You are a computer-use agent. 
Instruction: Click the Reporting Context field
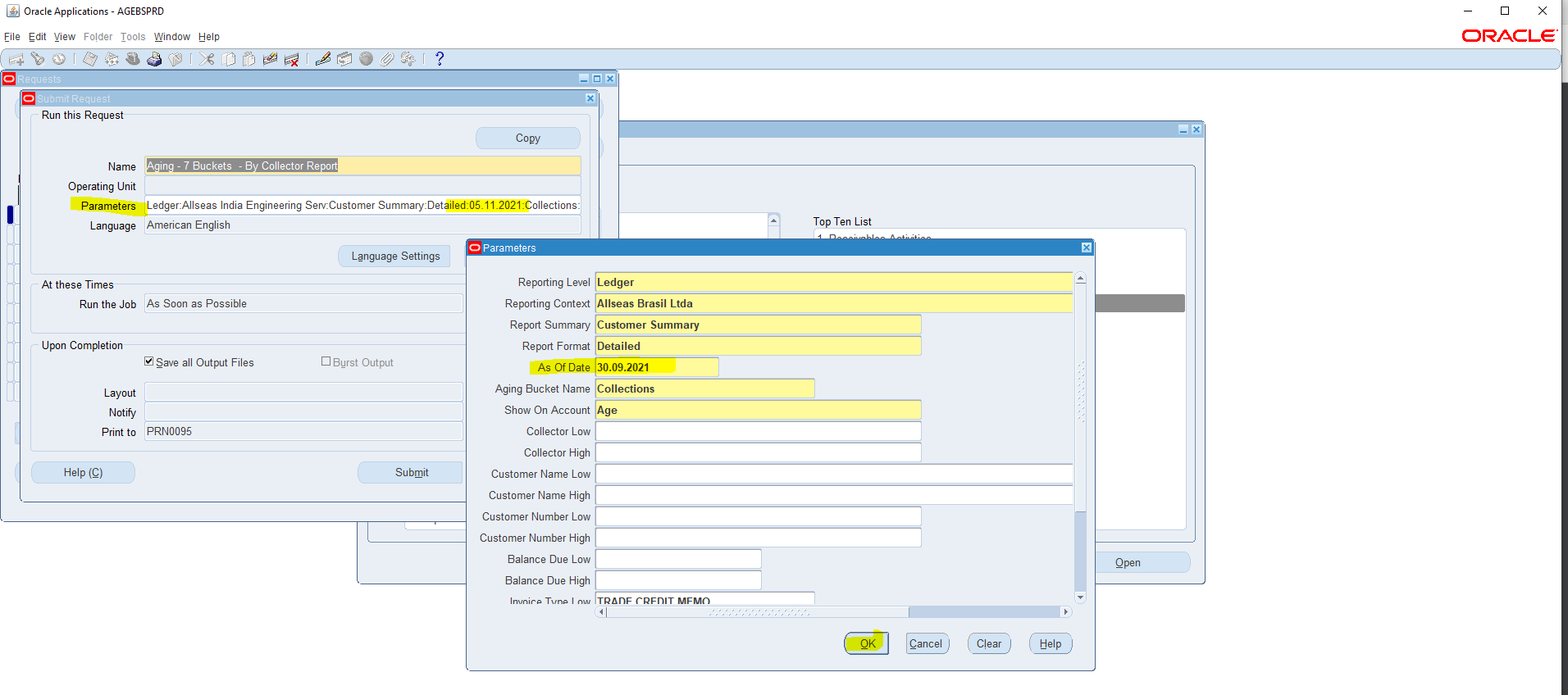(x=834, y=303)
